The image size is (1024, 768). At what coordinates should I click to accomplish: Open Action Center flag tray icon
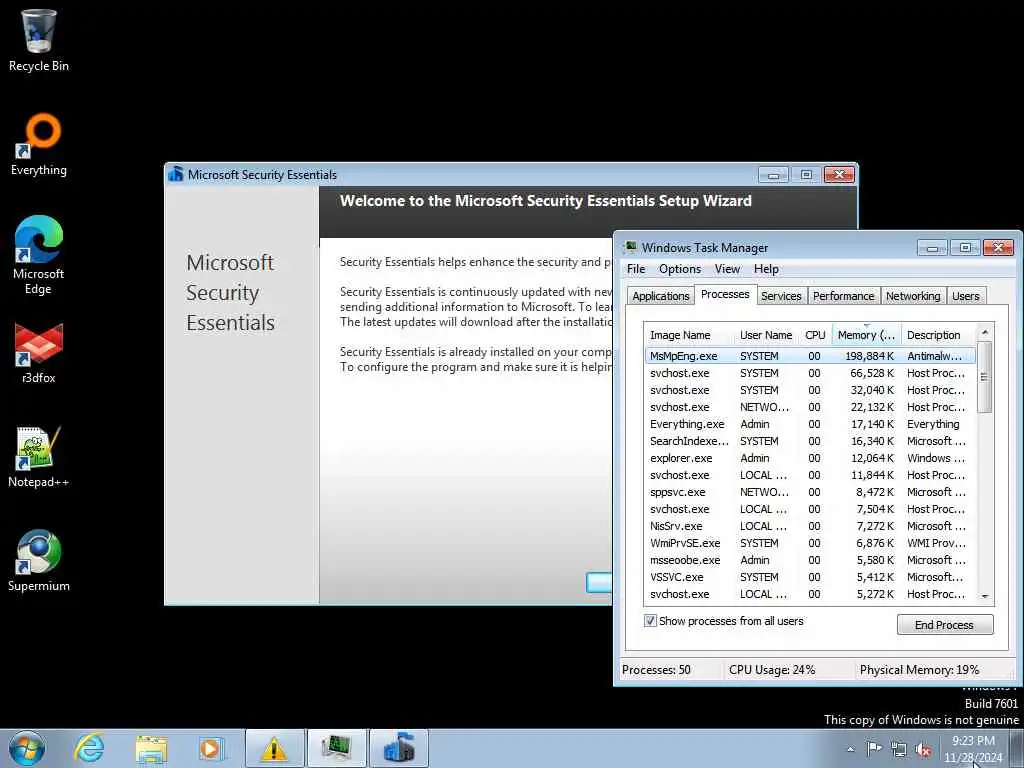pyautogui.click(x=874, y=748)
